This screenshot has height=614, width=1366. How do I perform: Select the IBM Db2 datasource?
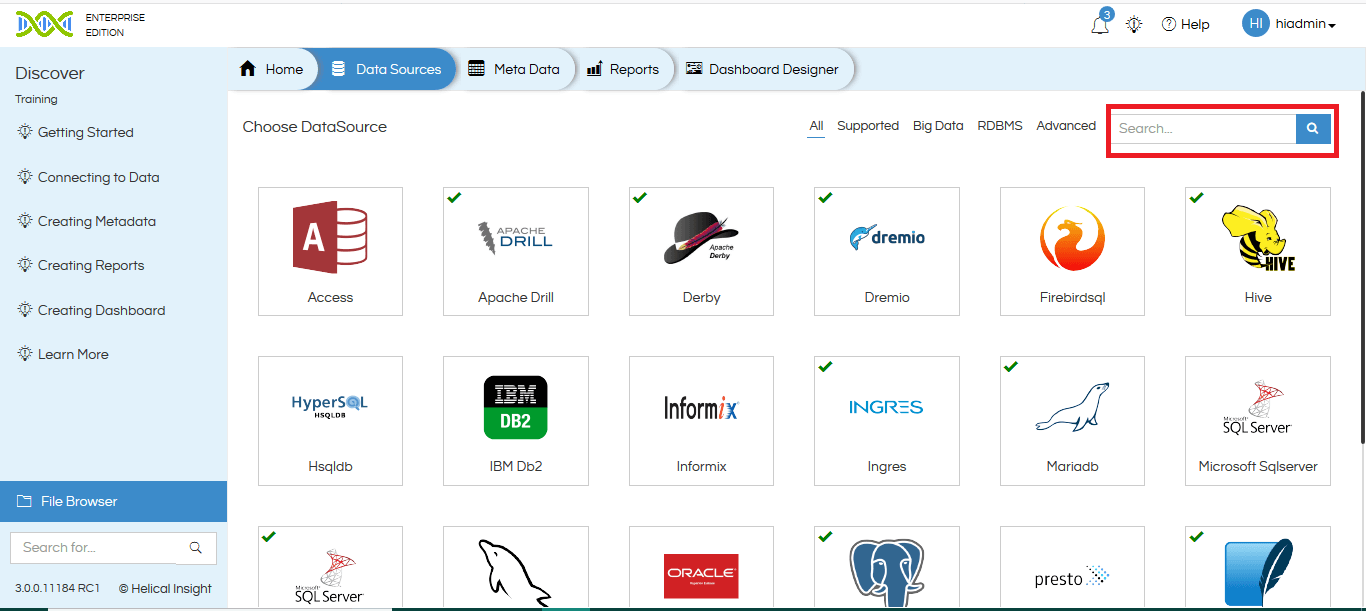pos(516,421)
